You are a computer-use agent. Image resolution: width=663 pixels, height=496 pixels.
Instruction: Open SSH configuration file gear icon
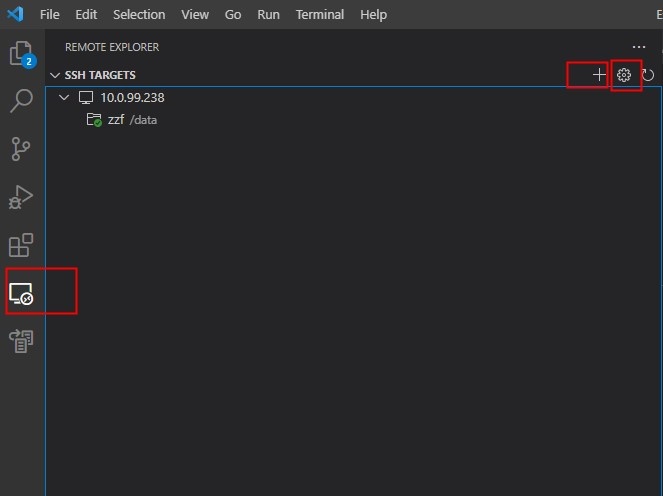coord(624,75)
